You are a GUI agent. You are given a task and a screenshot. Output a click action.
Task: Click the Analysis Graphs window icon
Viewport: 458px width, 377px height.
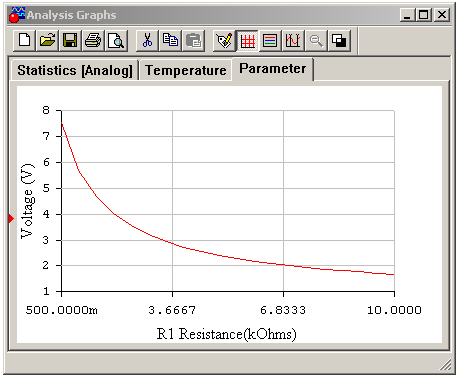pos(17,15)
